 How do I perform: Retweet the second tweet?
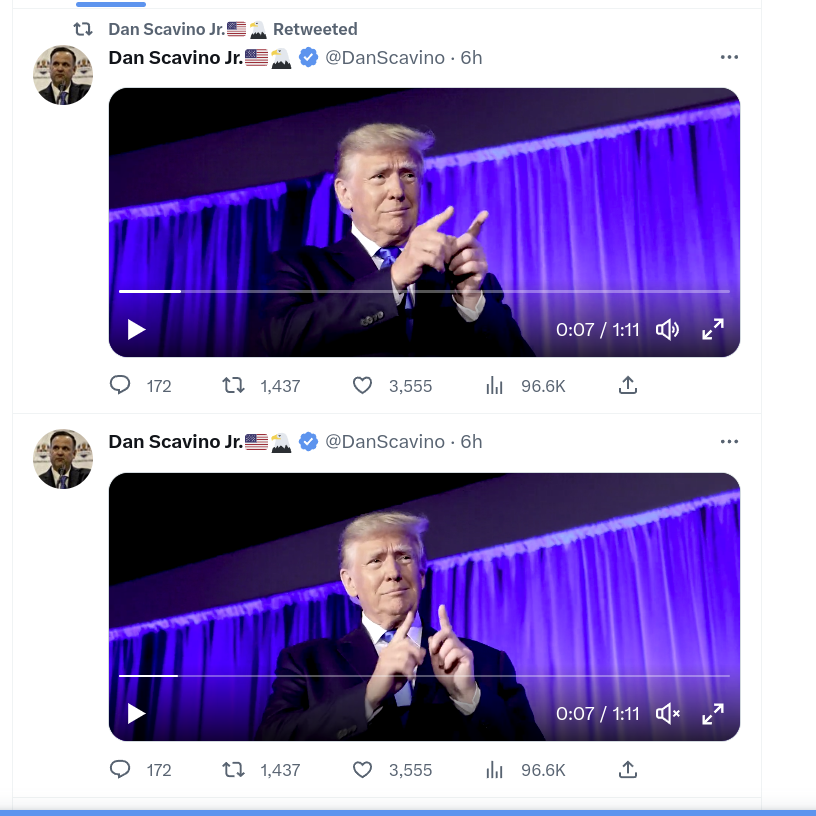pos(233,770)
